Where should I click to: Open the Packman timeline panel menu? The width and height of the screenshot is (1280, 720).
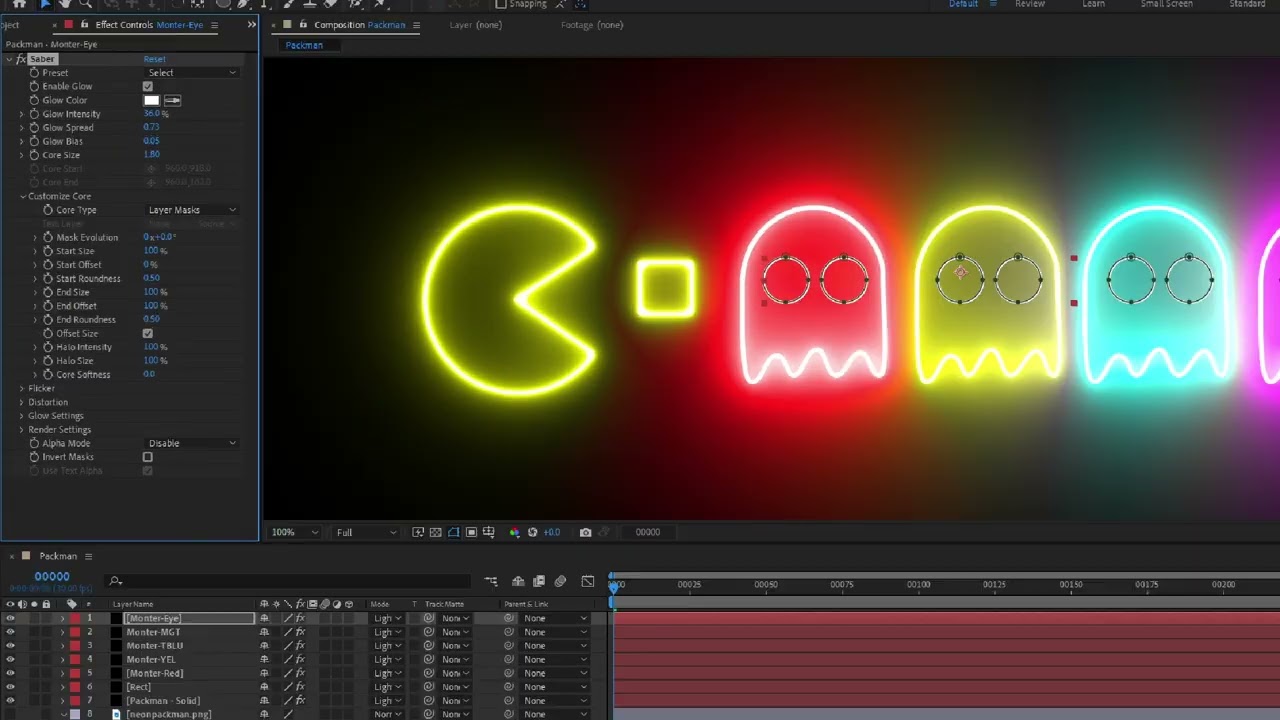pos(88,556)
